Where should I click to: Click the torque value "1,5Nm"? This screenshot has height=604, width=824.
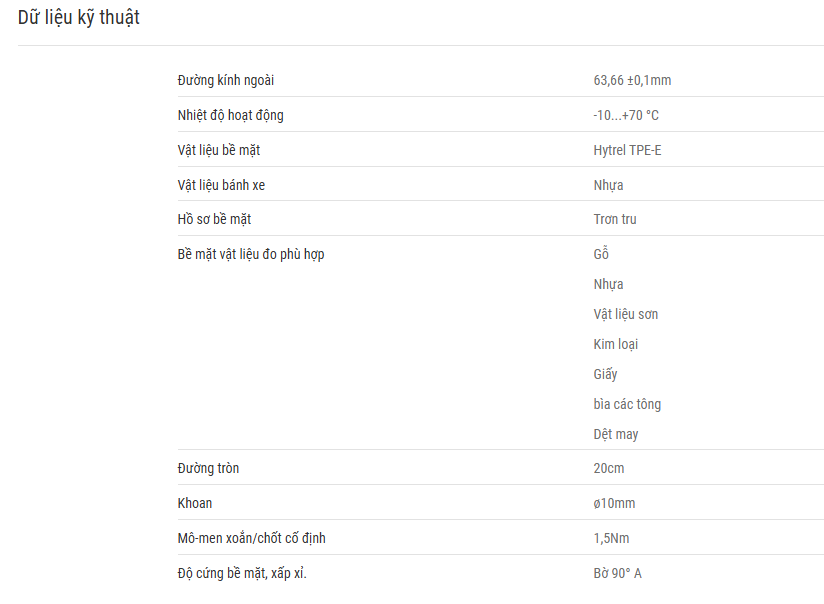coord(611,538)
